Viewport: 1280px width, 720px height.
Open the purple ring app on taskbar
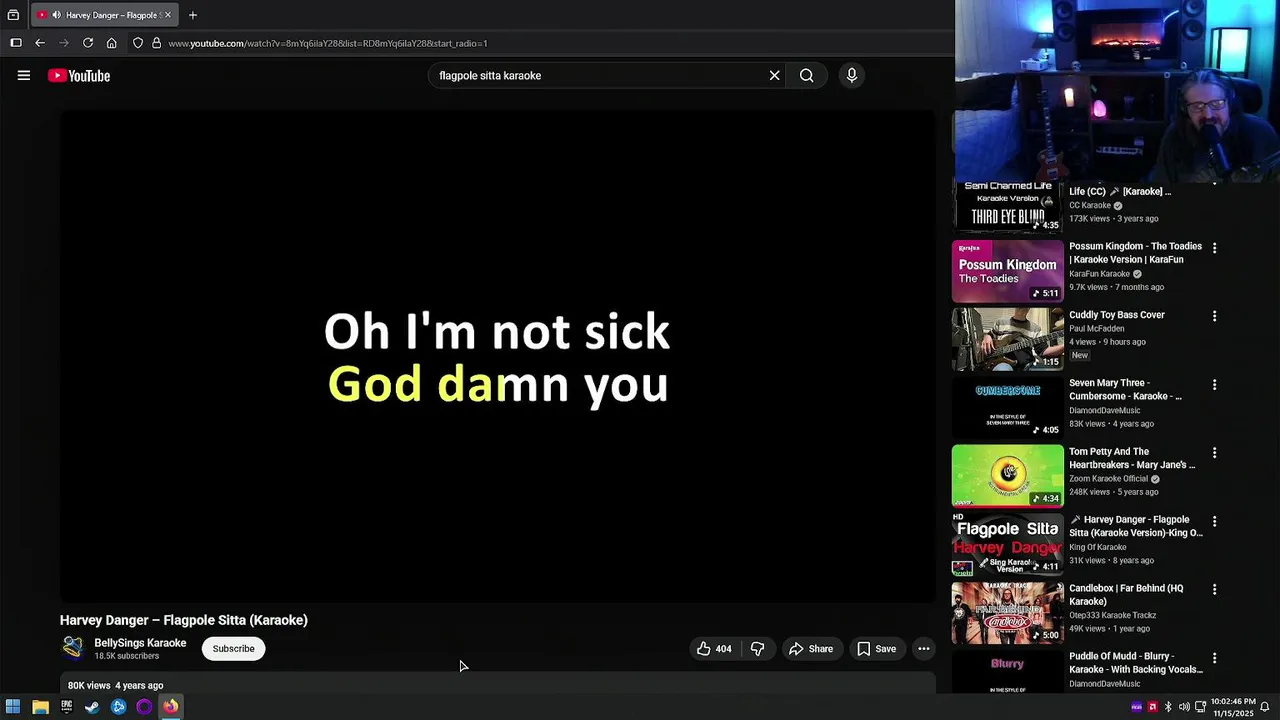(x=144, y=707)
